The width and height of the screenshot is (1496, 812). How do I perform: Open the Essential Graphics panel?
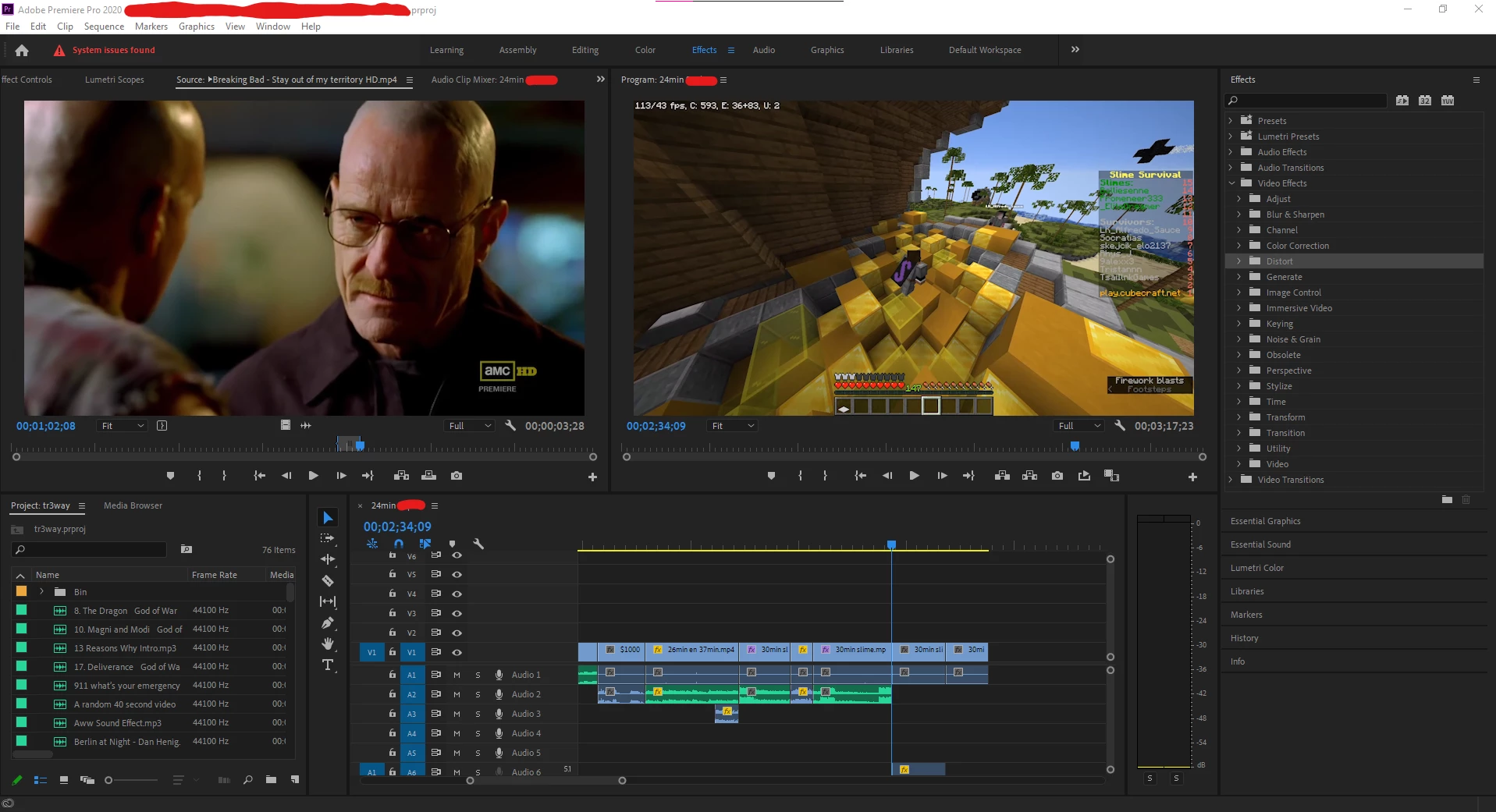click(1266, 521)
